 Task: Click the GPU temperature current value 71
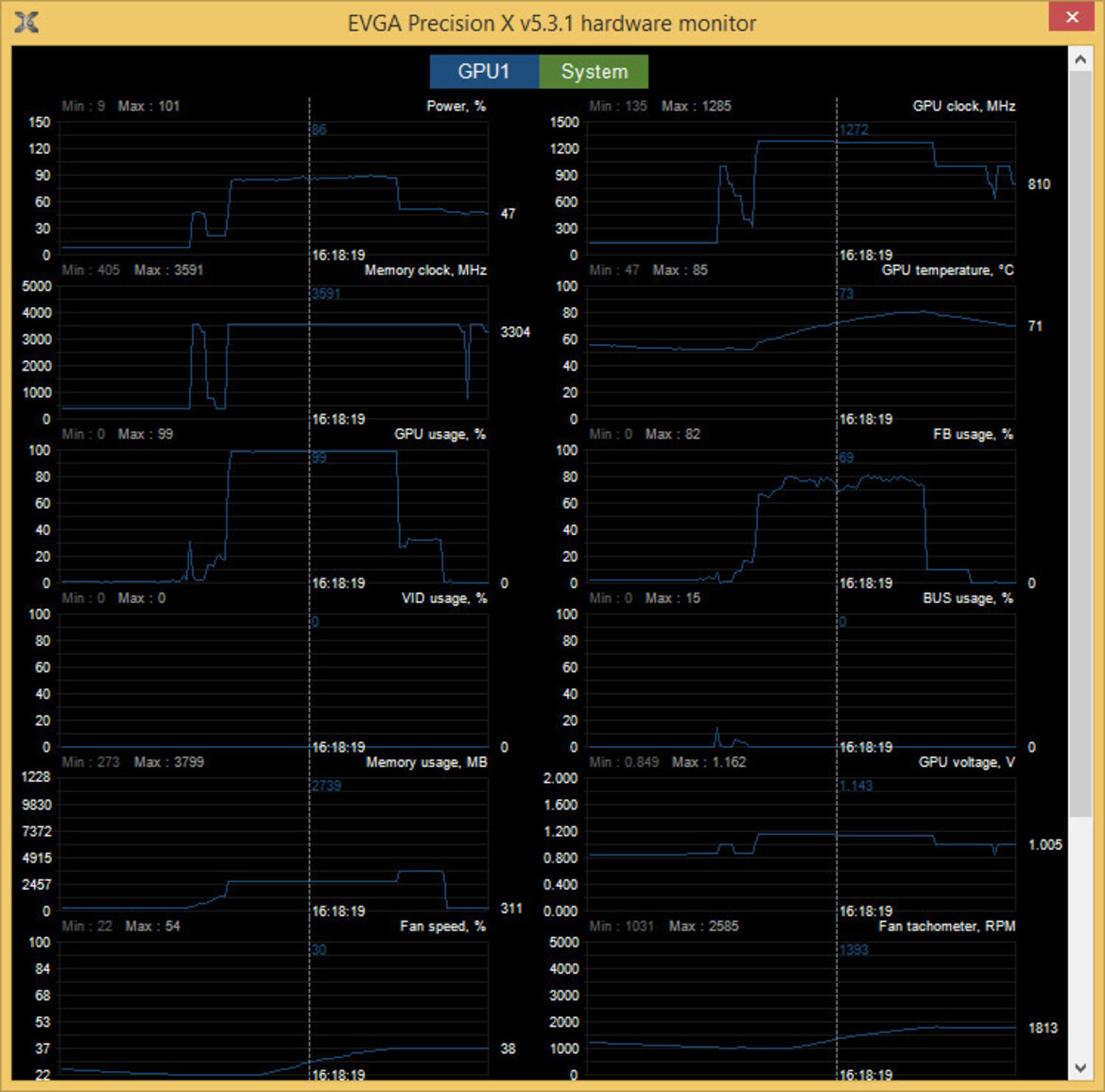coord(1035,326)
